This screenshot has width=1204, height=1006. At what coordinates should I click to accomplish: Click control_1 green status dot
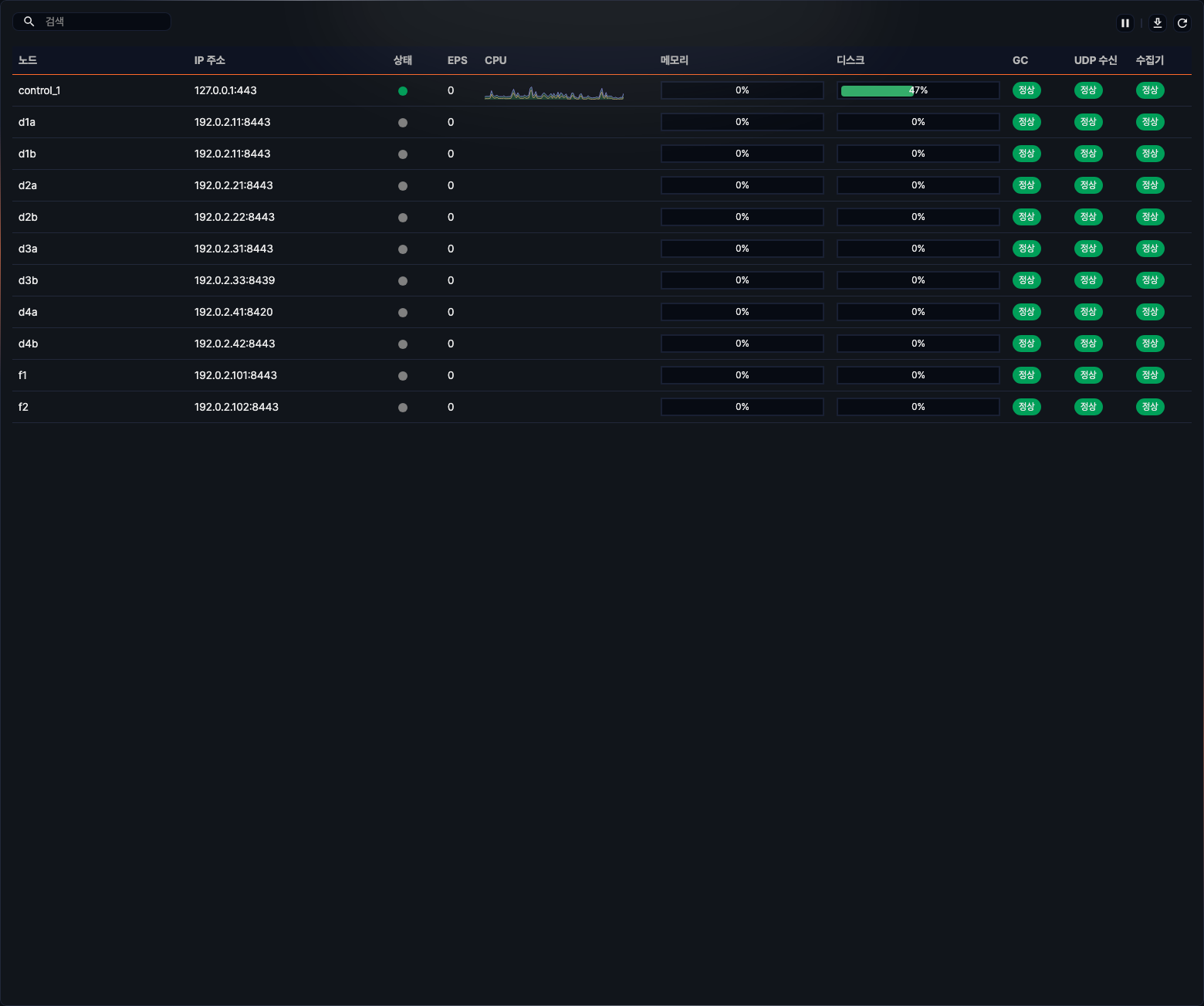(x=402, y=91)
